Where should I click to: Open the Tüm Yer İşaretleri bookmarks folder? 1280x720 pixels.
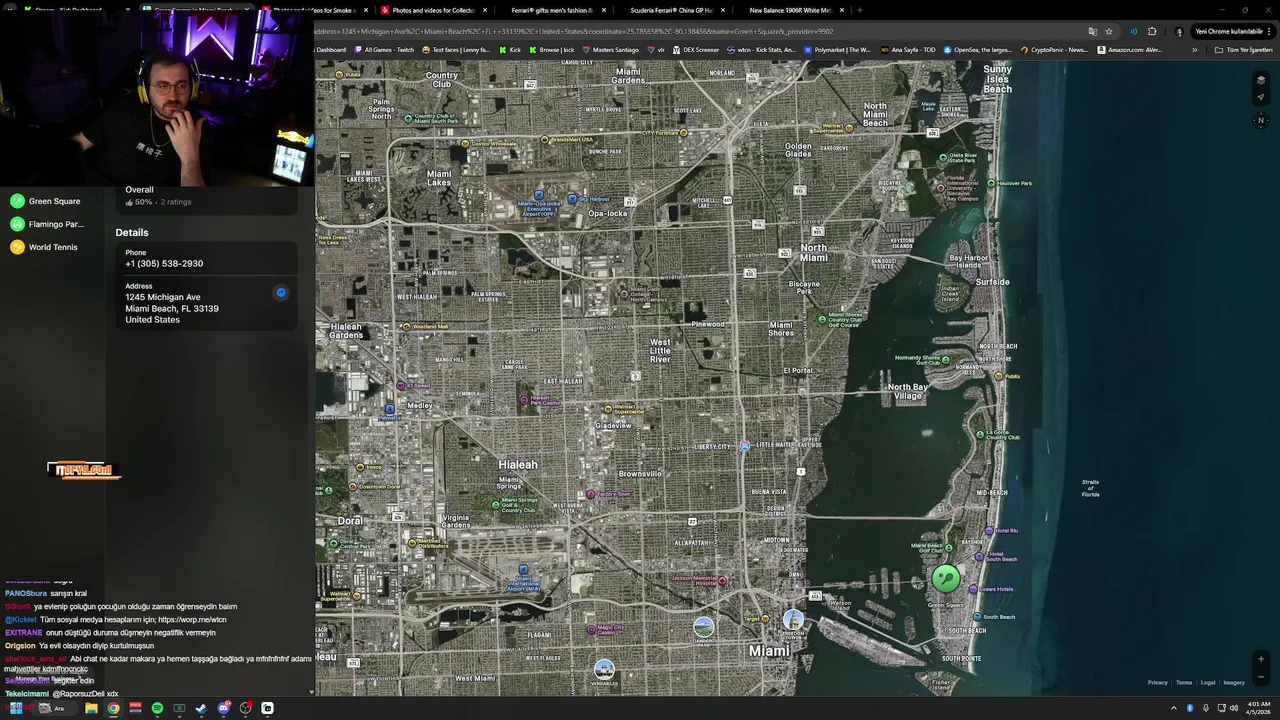(1243, 50)
